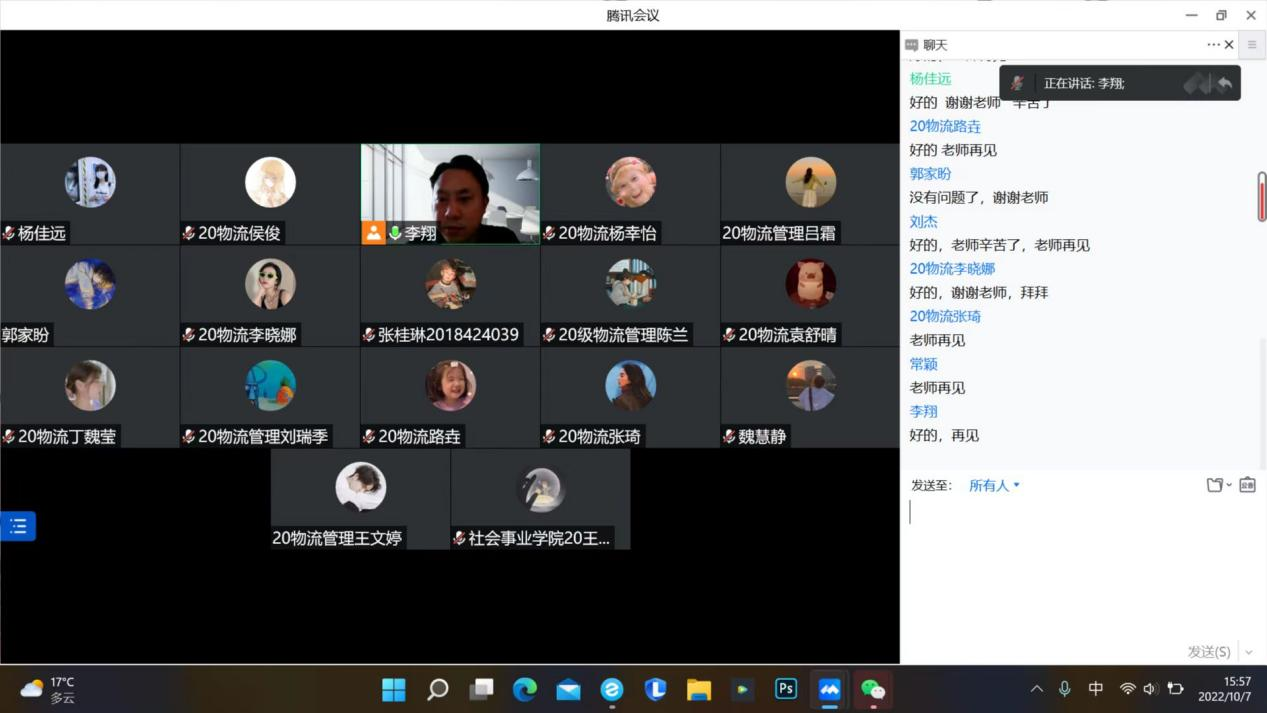Click sender name 20物流李晓娜 in chat
Screen dimensions: 1267x713
point(951,268)
